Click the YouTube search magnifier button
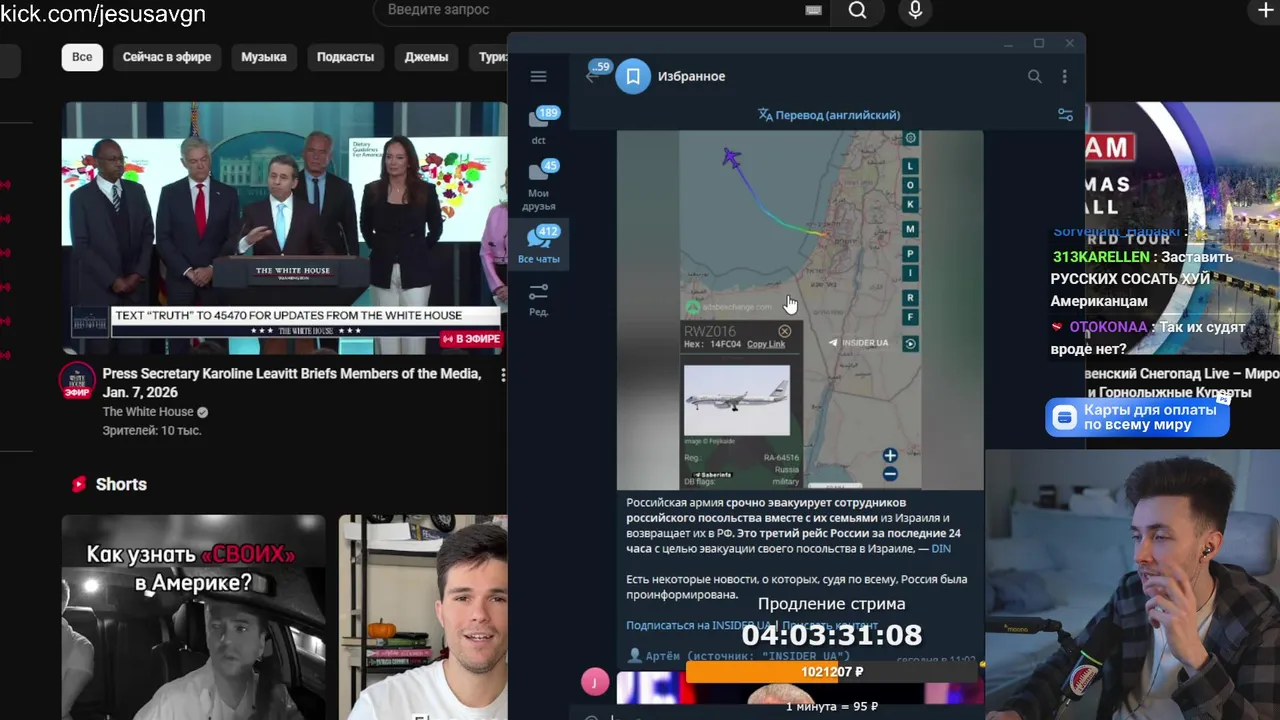Image resolution: width=1280 pixels, height=720 pixels. [857, 10]
